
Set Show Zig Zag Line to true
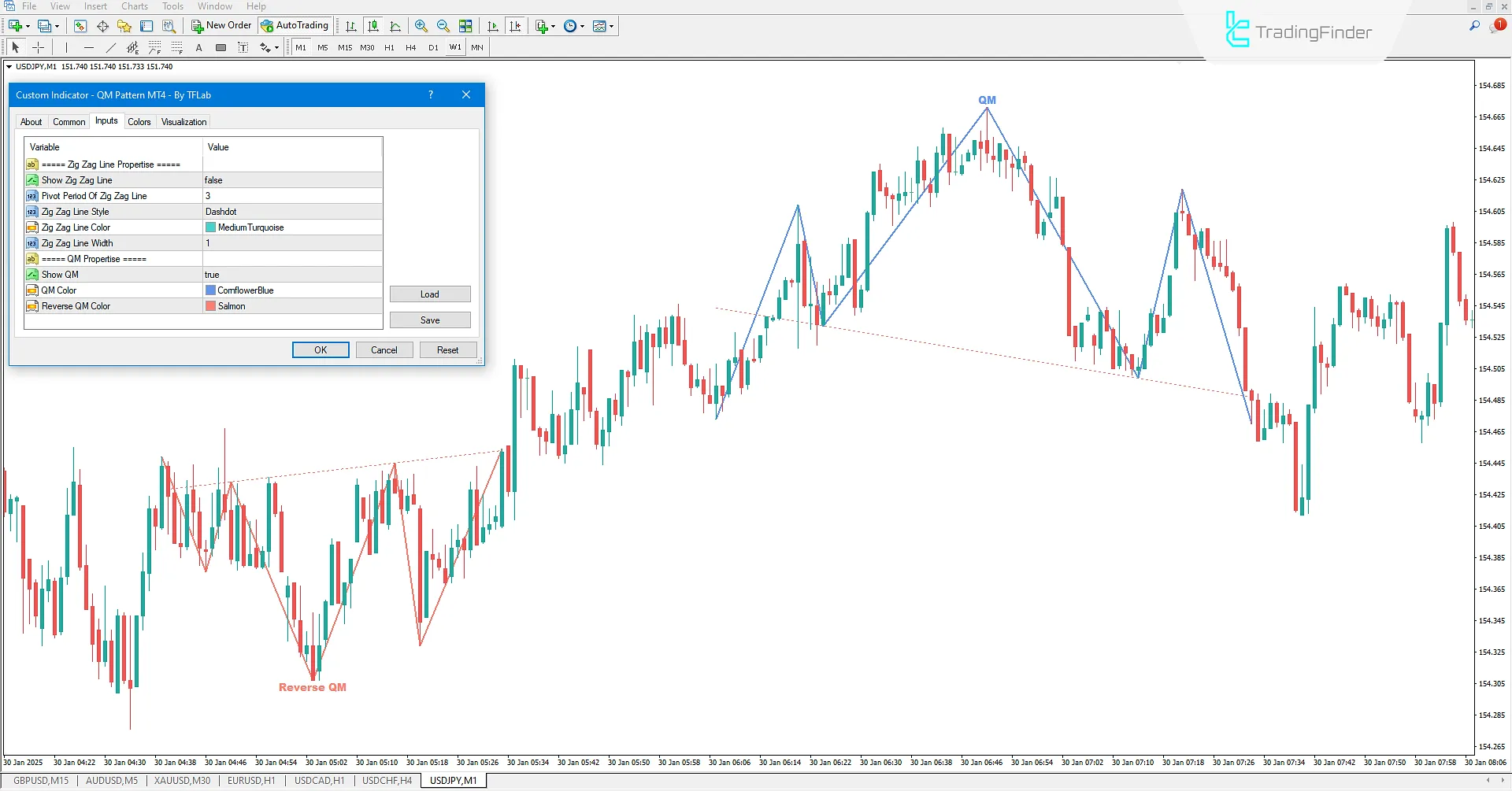[291, 179]
